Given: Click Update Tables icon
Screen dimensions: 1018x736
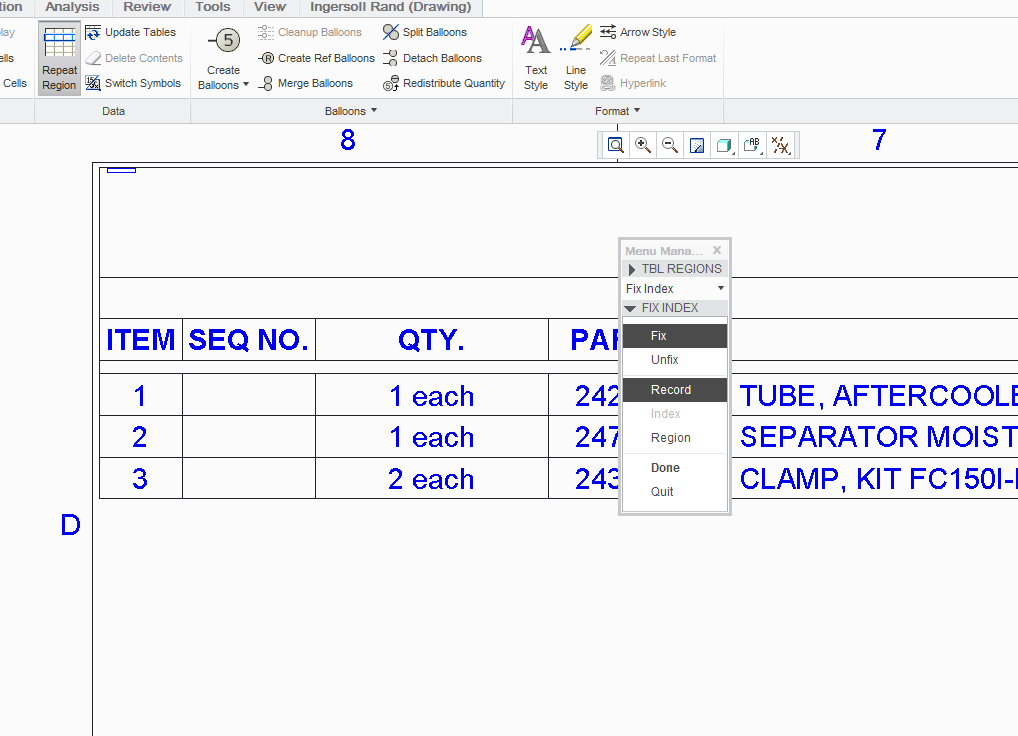Looking at the screenshot, I should pyautogui.click(x=93, y=32).
